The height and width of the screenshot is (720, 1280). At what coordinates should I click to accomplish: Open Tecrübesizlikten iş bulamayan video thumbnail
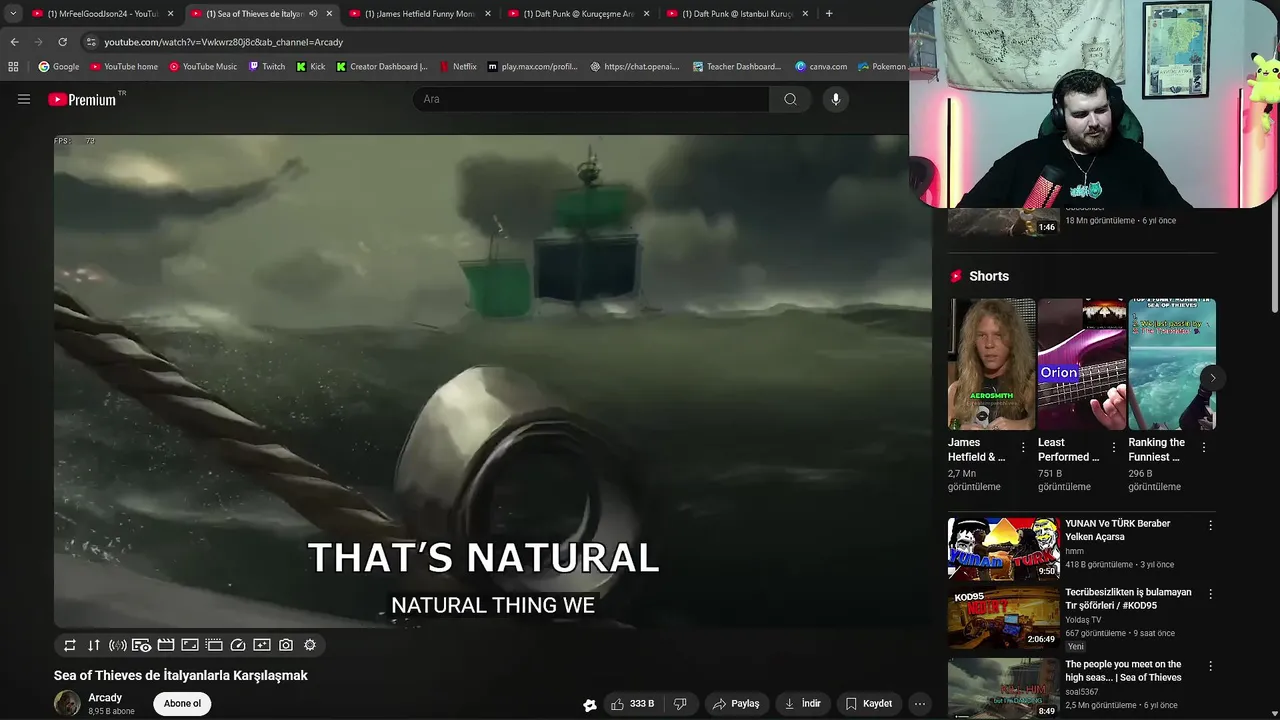click(1003, 619)
